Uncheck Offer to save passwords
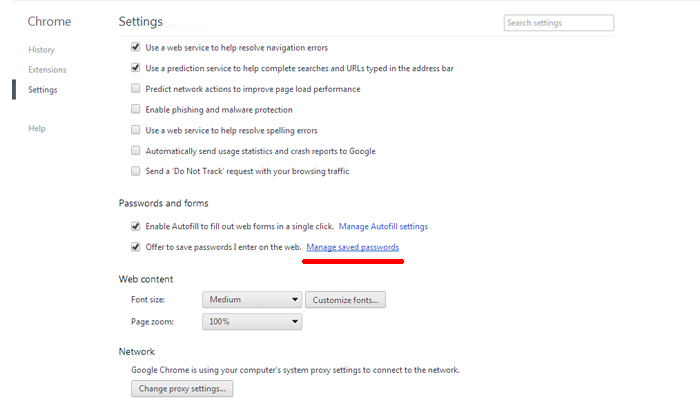The width and height of the screenshot is (700, 400). [x=135, y=247]
